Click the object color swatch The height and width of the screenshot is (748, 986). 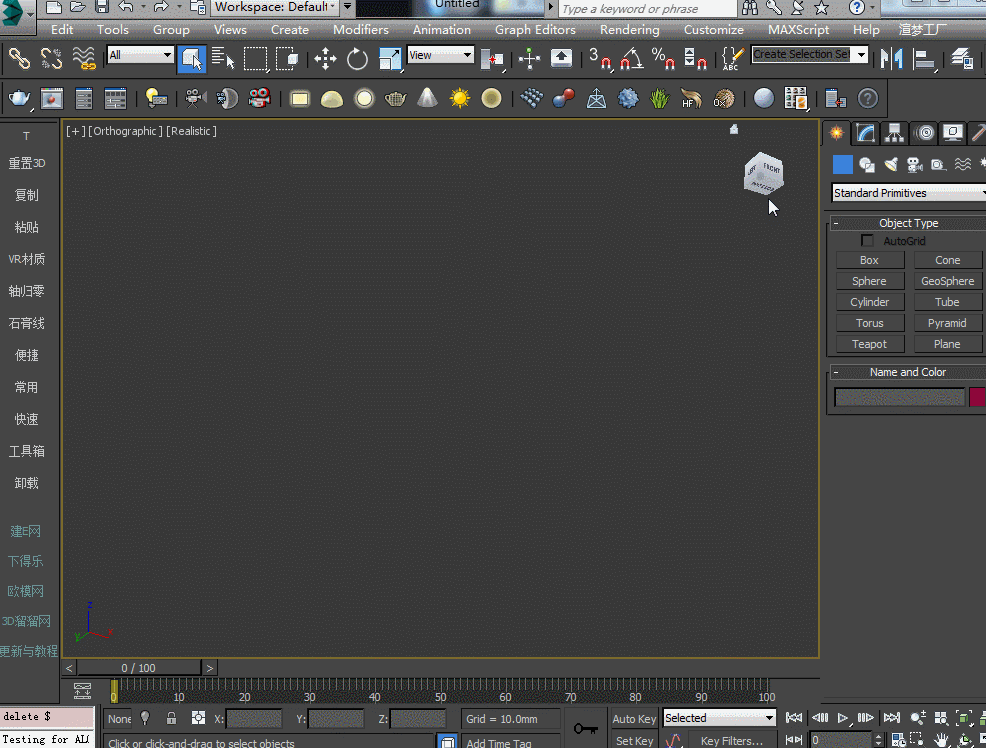click(977, 397)
